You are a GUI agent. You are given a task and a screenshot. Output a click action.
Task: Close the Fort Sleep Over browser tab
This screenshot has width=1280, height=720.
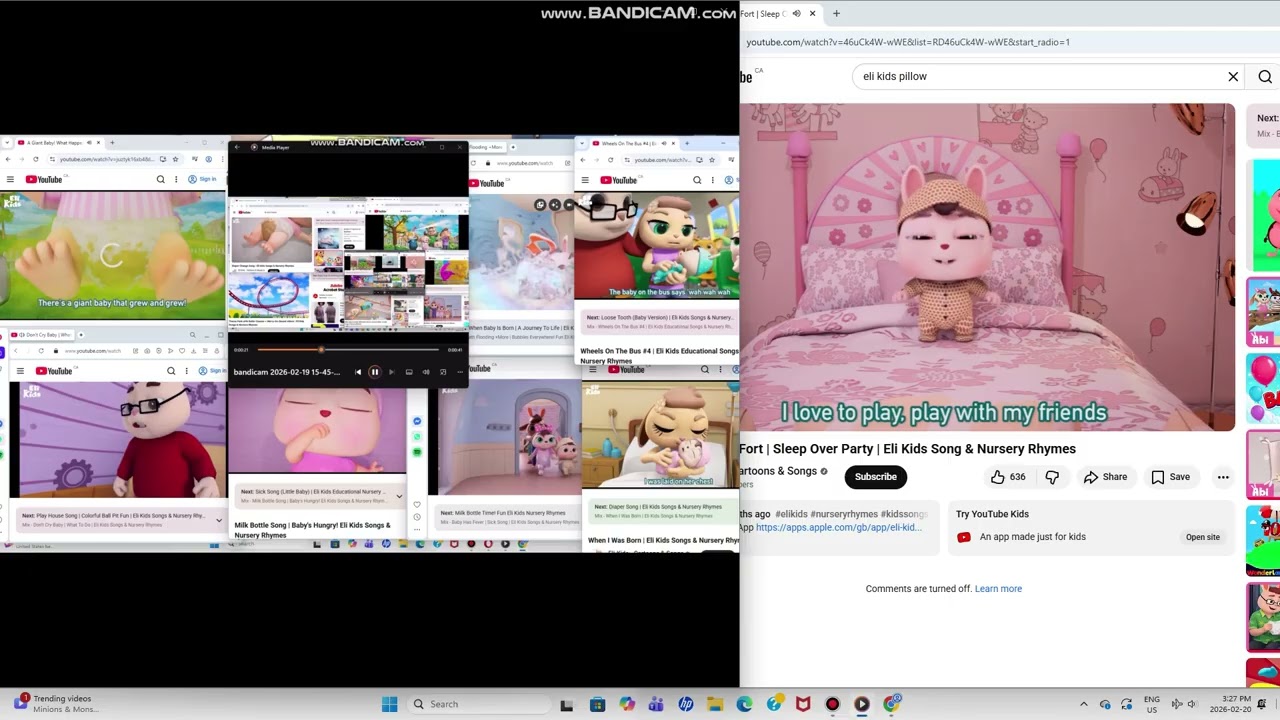[x=812, y=14]
